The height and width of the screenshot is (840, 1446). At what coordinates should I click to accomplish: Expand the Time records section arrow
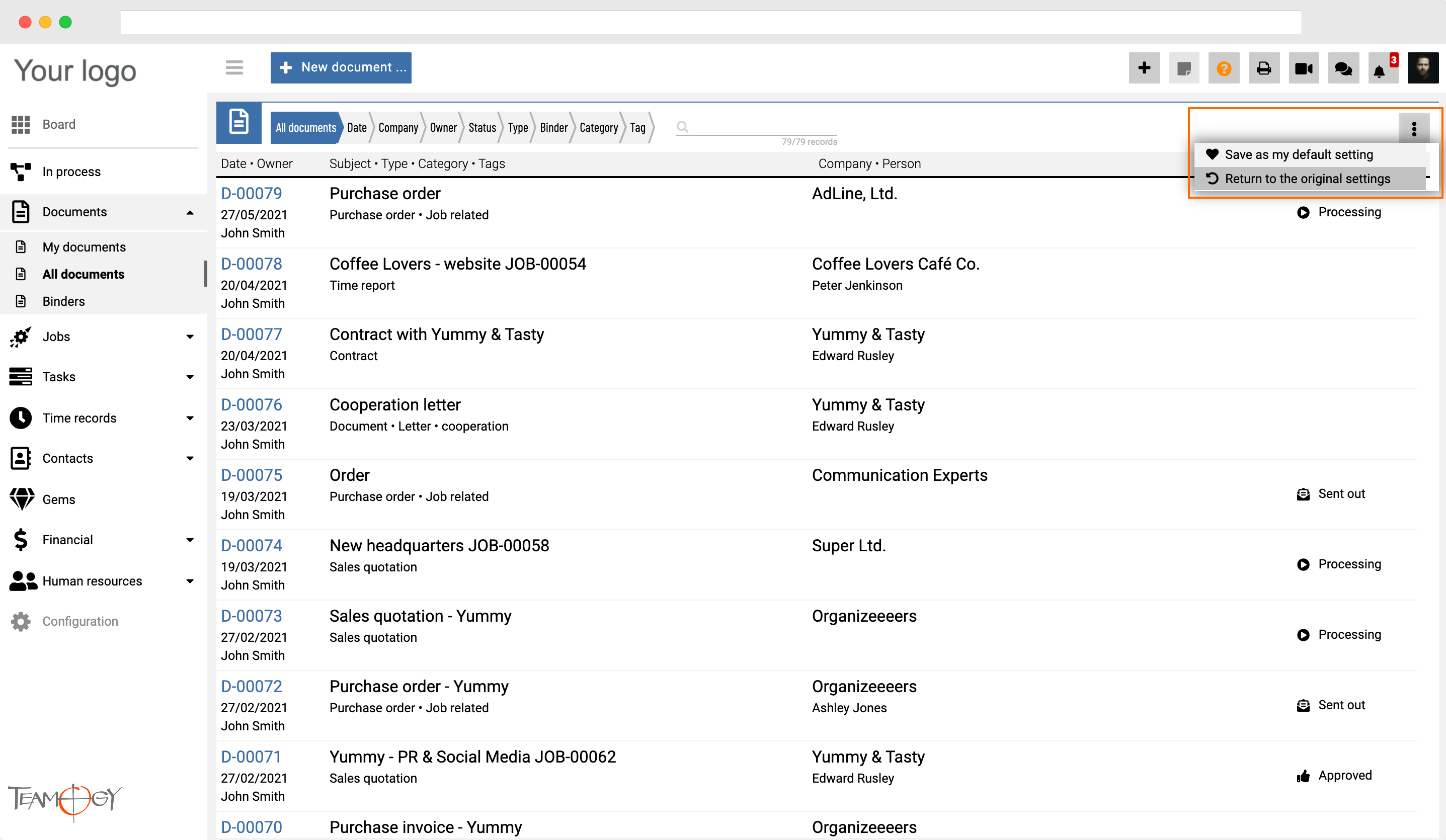click(x=190, y=417)
